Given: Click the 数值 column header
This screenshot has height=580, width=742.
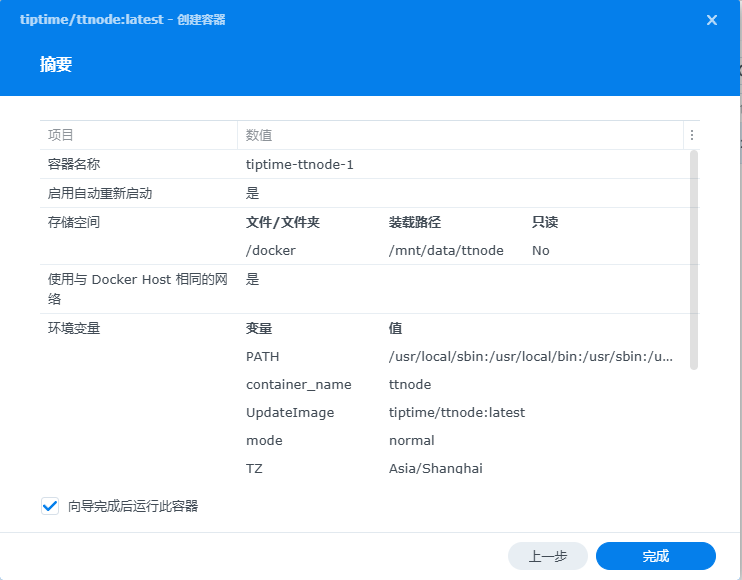Looking at the screenshot, I should click(x=260, y=135).
